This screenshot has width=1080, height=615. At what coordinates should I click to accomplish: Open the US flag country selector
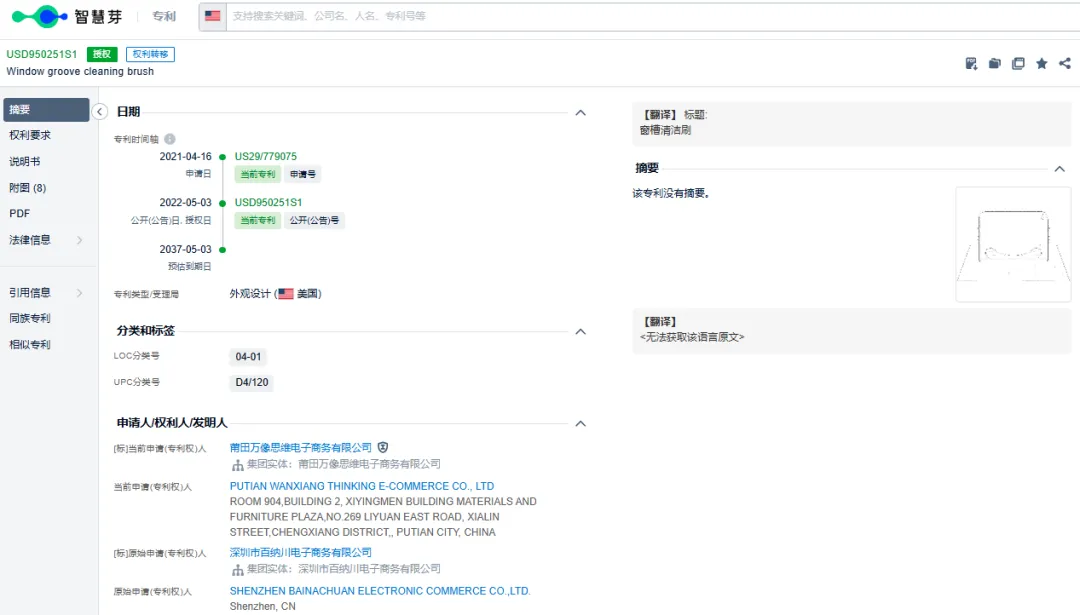[x=213, y=16]
